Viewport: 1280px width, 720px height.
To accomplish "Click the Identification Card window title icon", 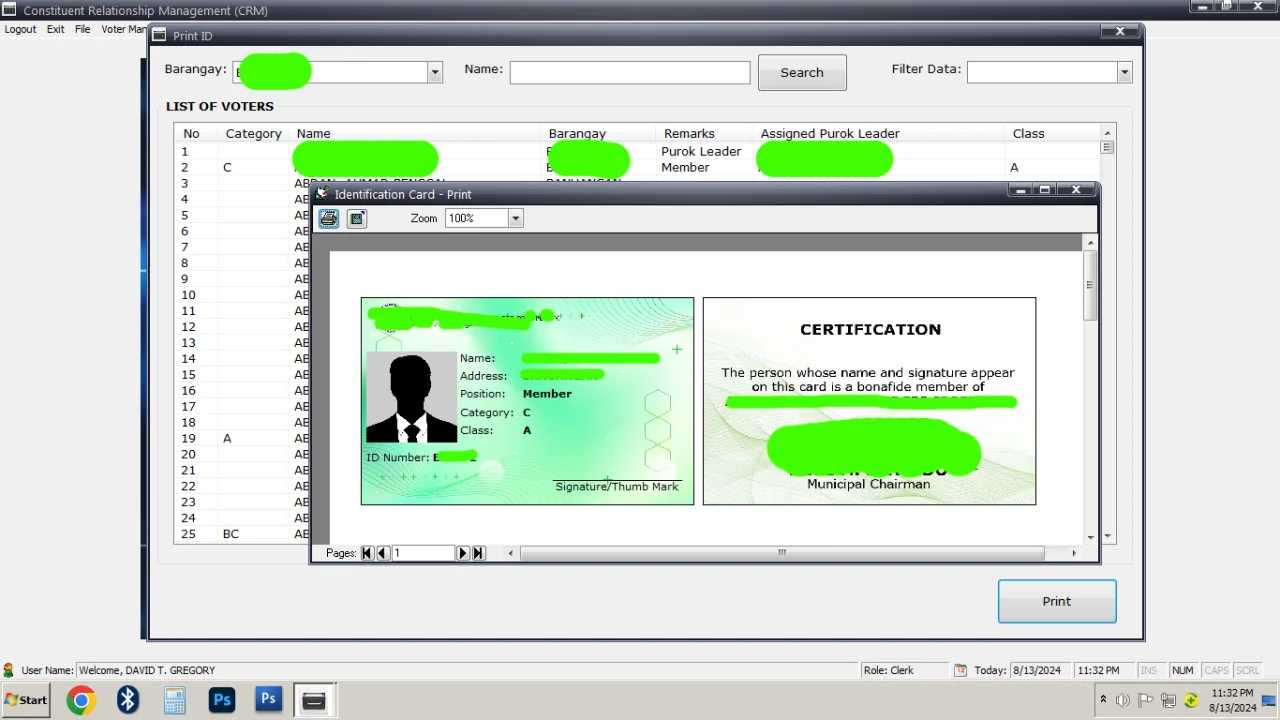I will click(x=322, y=194).
